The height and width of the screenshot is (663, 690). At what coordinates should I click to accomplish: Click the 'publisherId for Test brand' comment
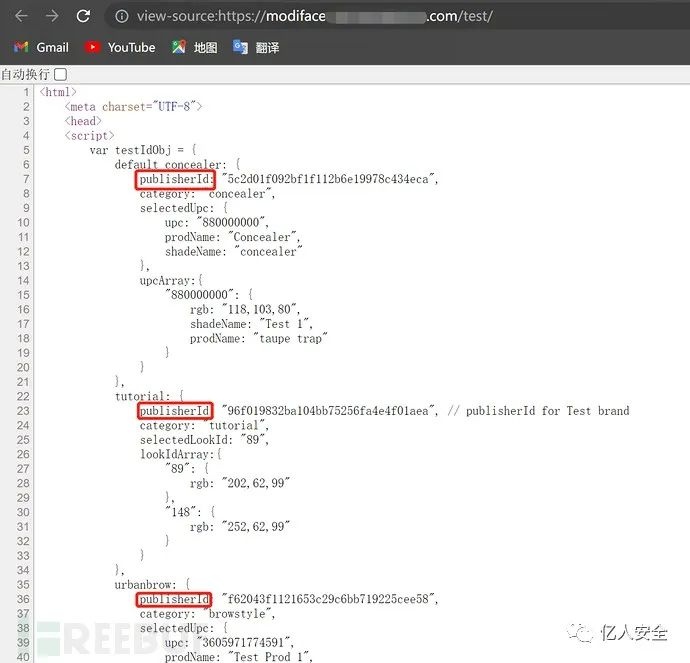(x=539, y=411)
